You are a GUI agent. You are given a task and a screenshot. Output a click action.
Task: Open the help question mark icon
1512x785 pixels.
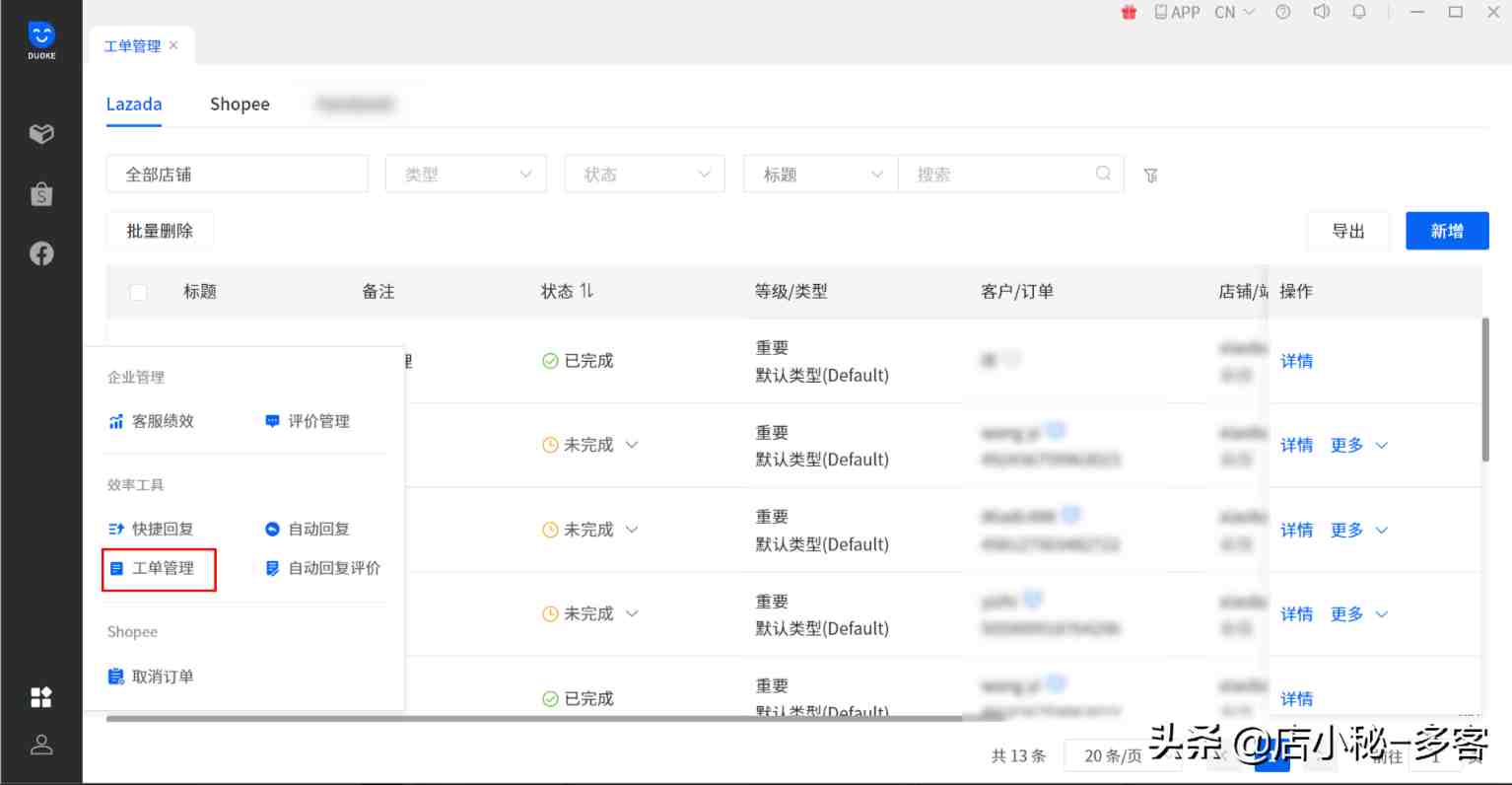point(1282,12)
